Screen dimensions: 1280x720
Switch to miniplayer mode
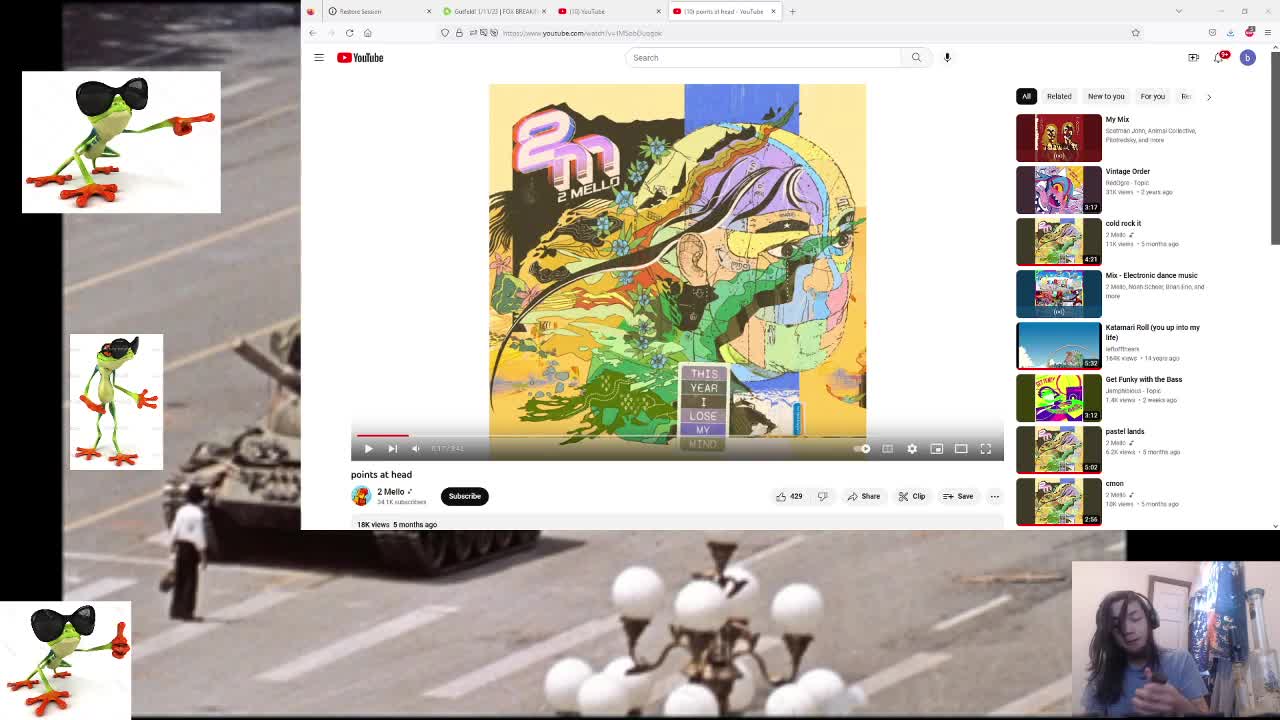click(936, 449)
